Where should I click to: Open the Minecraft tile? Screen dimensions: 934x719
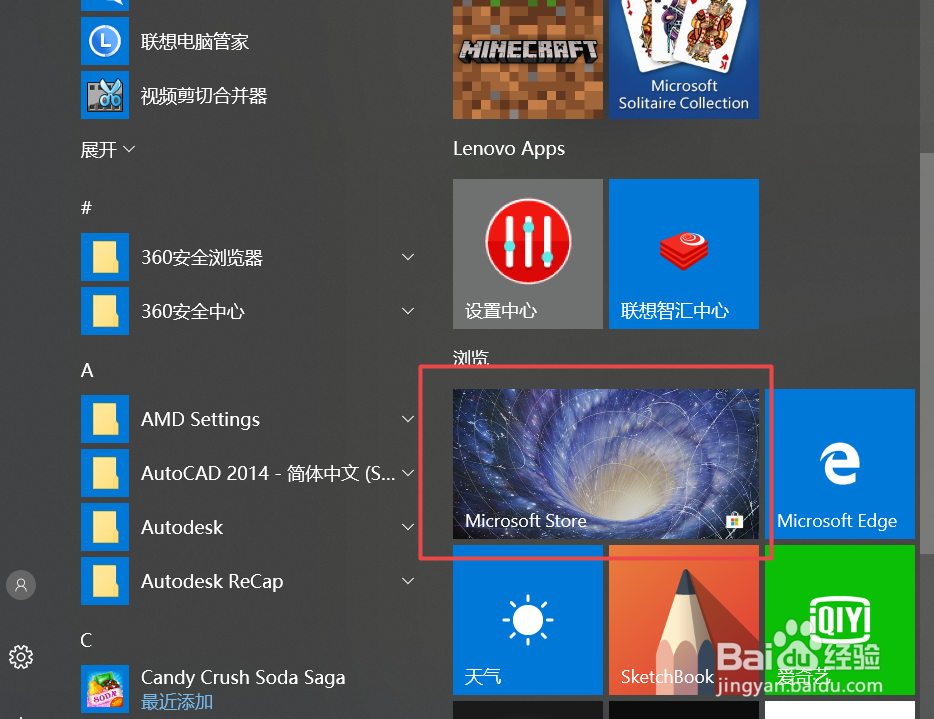tap(528, 59)
